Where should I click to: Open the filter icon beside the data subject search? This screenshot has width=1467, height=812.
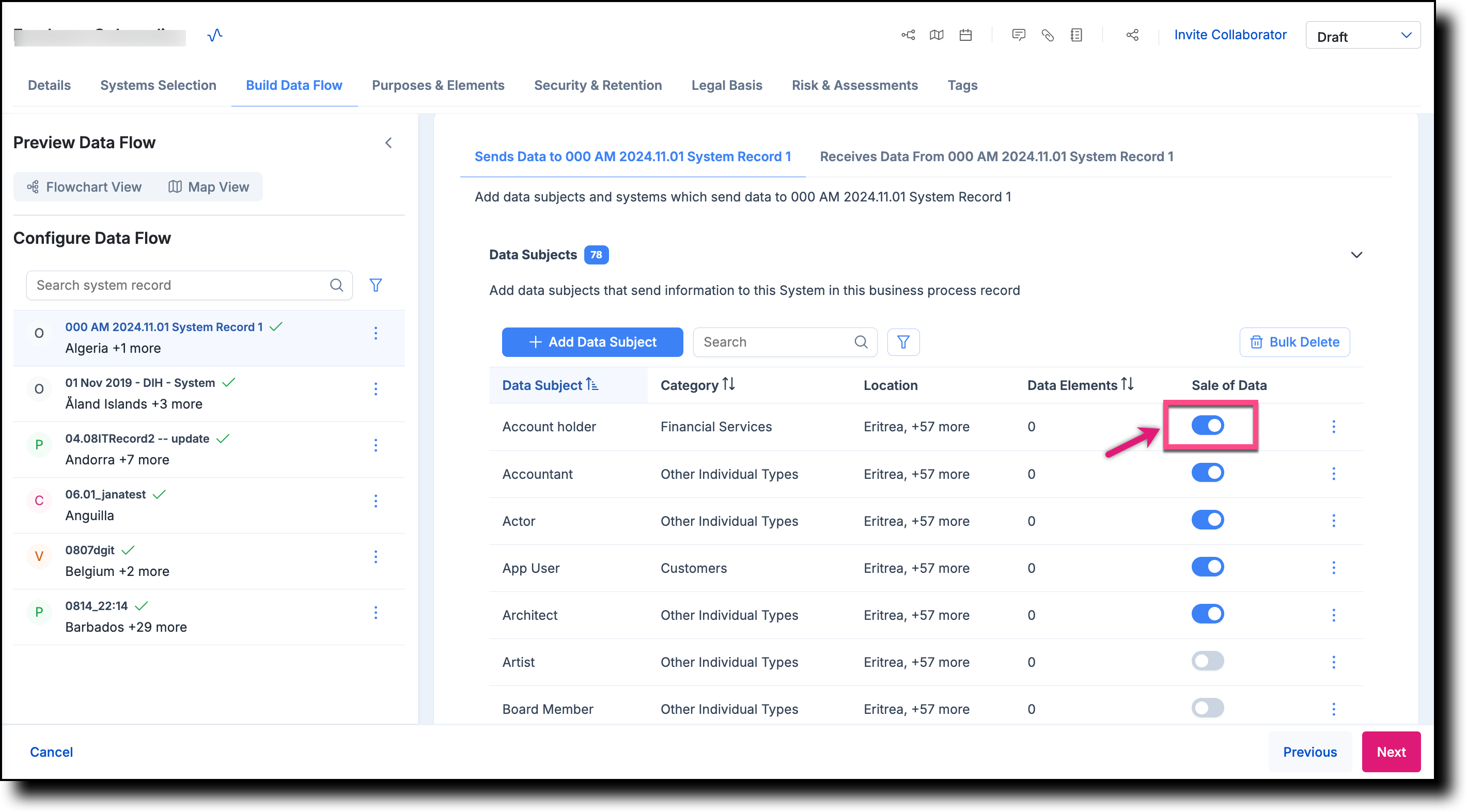pyautogui.click(x=903, y=341)
